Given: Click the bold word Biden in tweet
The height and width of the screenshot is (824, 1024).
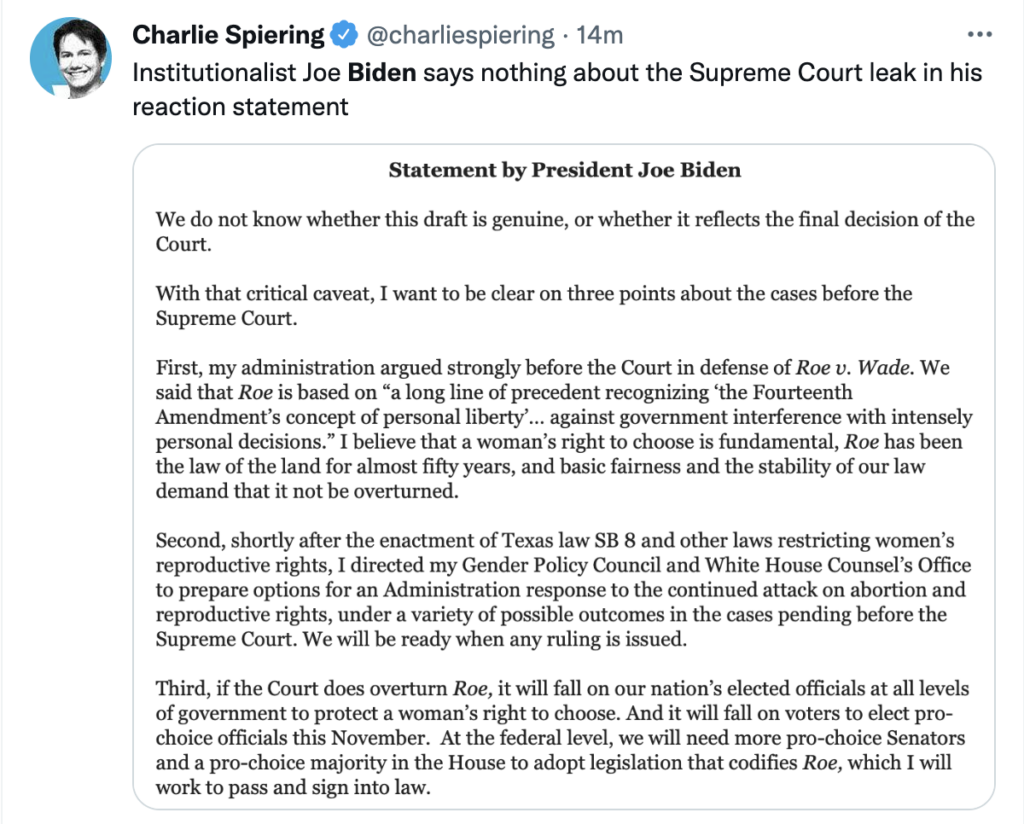Looking at the screenshot, I should tap(381, 73).
